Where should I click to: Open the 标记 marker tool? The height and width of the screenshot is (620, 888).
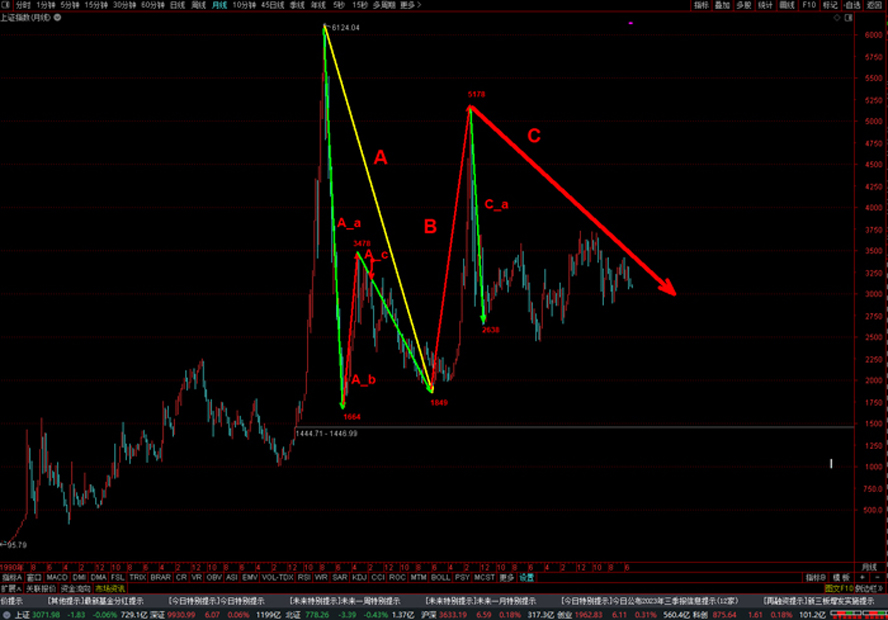(x=829, y=5)
